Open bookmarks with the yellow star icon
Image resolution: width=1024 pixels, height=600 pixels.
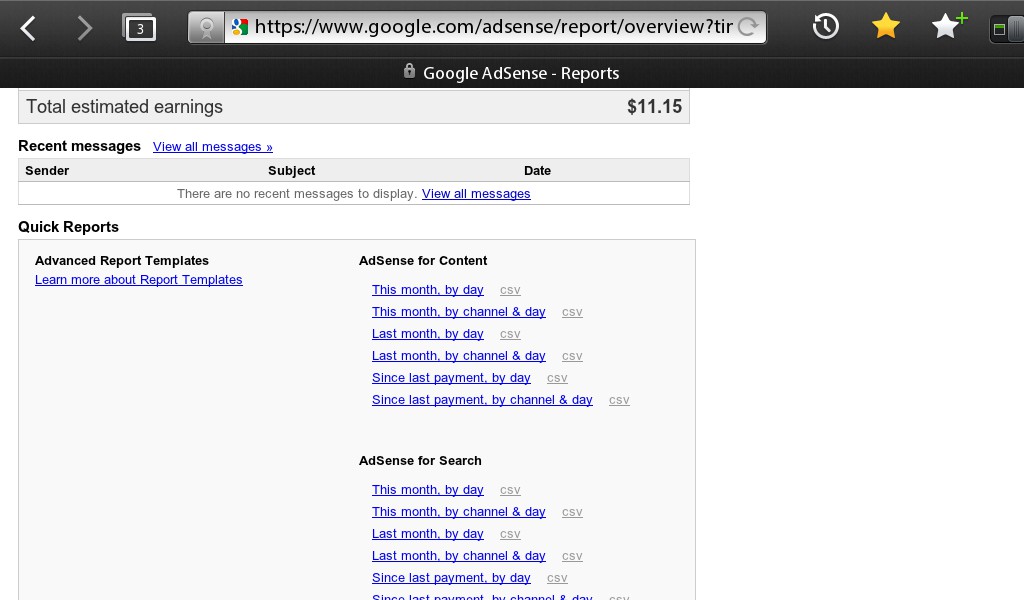pos(886,27)
